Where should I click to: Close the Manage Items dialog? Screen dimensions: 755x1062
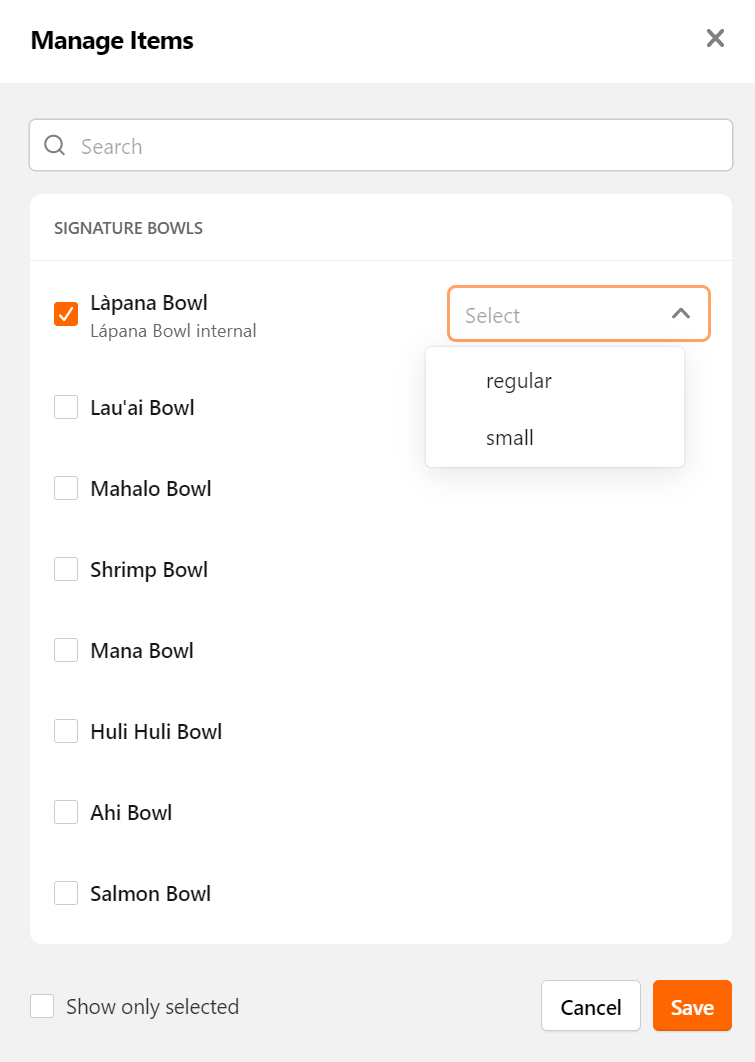click(715, 39)
